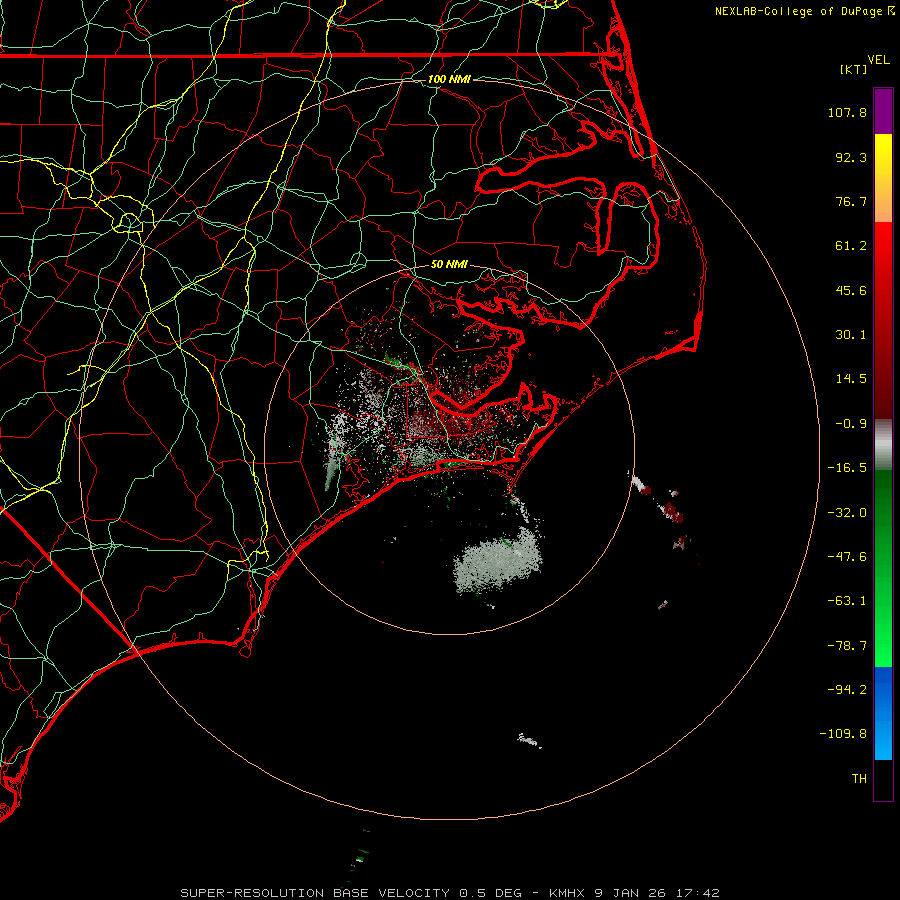Click the 30.1 velocity scale value
The image size is (900, 900).
pos(851,335)
